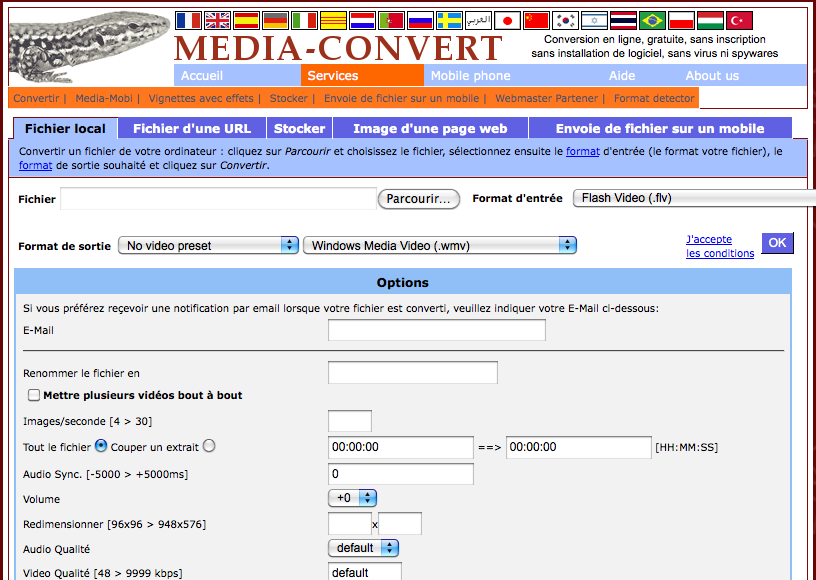Image resolution: width=816 pixels, height=580 pixels.
Task: Select the Catalan striped flag
Action: coord(334,20)
